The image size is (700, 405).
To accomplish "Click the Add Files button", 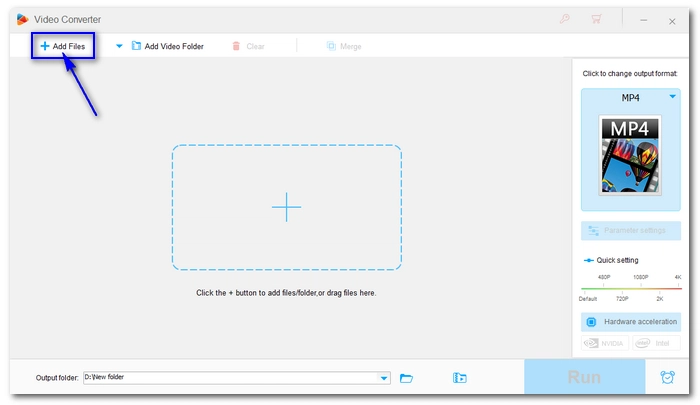I will click(x=63, y=46).
